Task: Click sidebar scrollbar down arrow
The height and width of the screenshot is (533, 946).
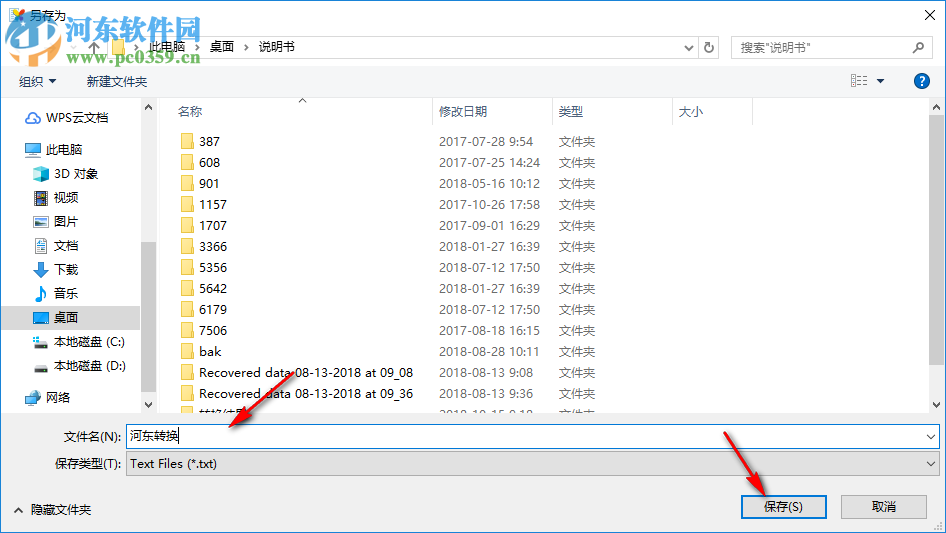Action: pyautogui.click(x=148, y=404)
